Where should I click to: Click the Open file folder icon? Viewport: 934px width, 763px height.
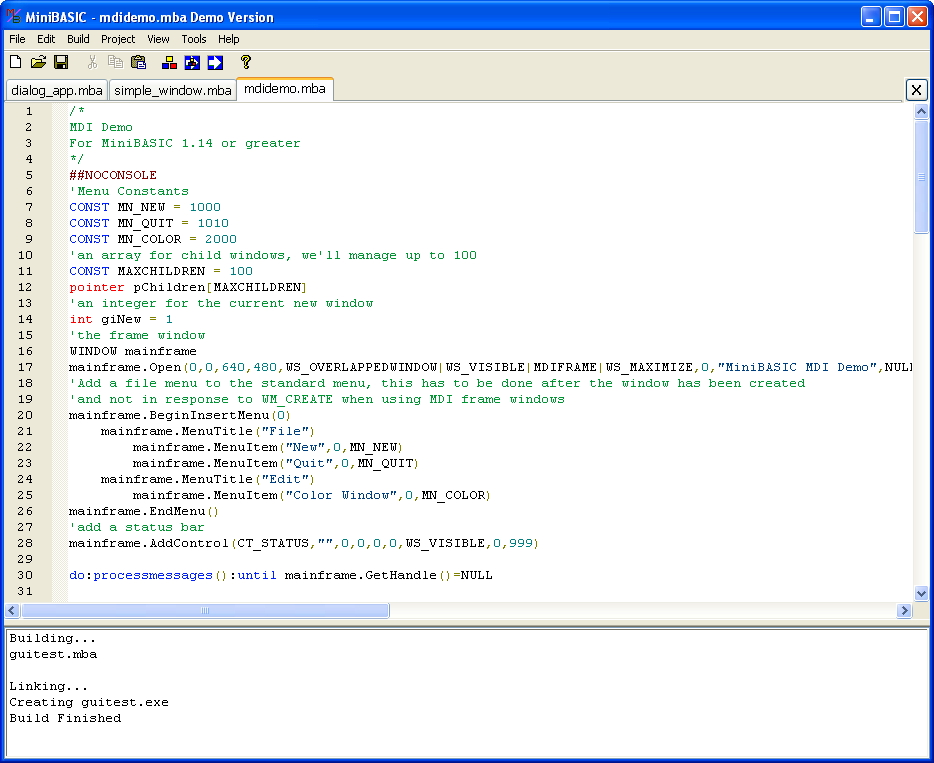pos(39,62)
